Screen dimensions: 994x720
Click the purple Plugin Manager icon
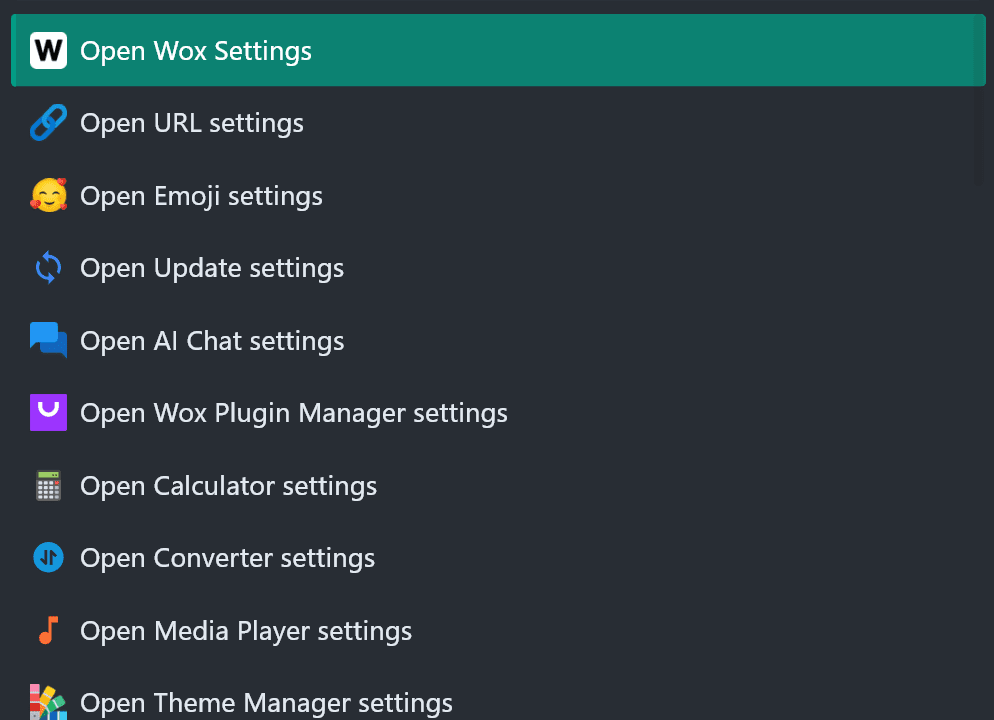click(x=48, y=413)
